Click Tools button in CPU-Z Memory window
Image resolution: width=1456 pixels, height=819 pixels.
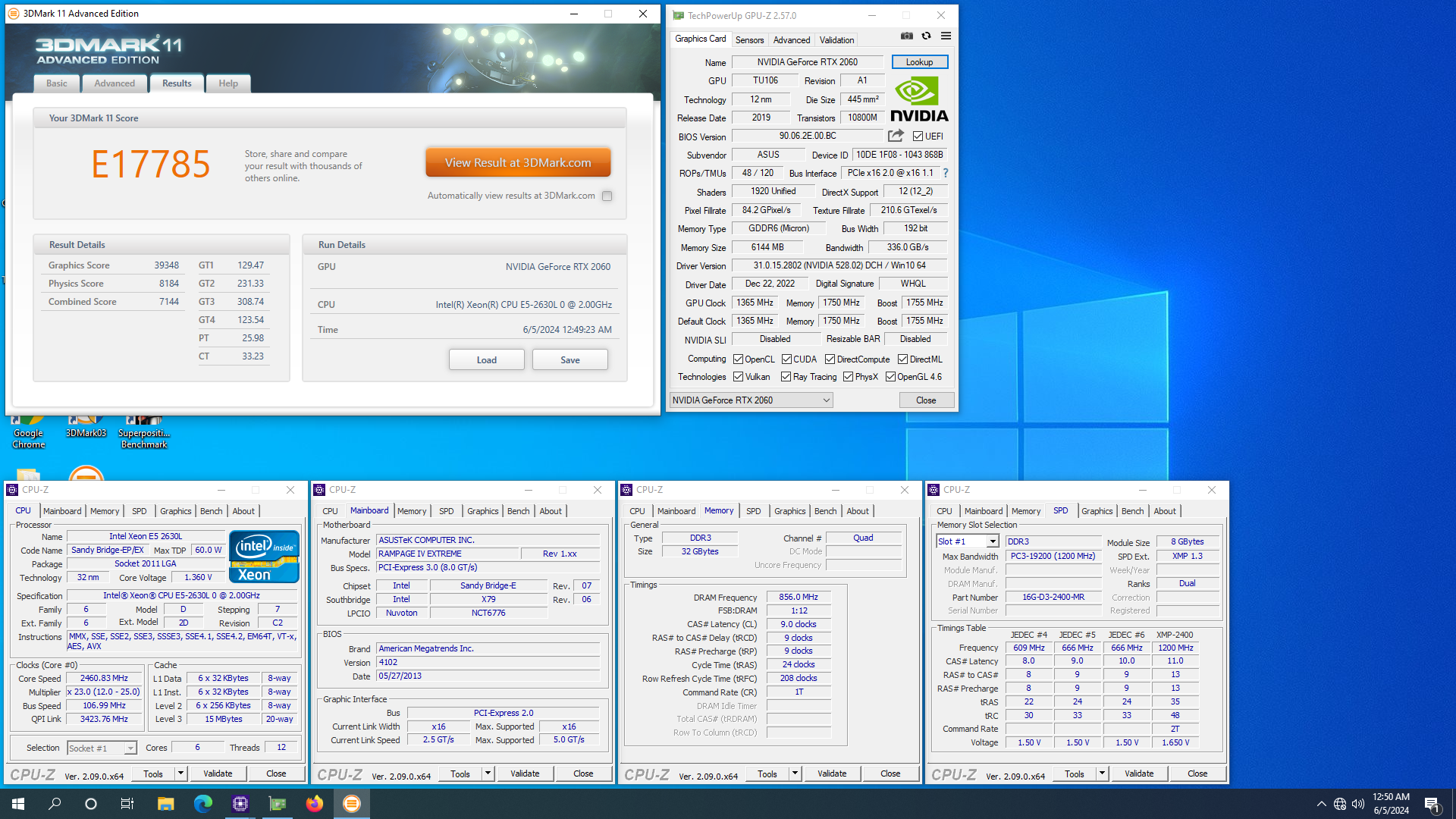(x=767, y=773)
